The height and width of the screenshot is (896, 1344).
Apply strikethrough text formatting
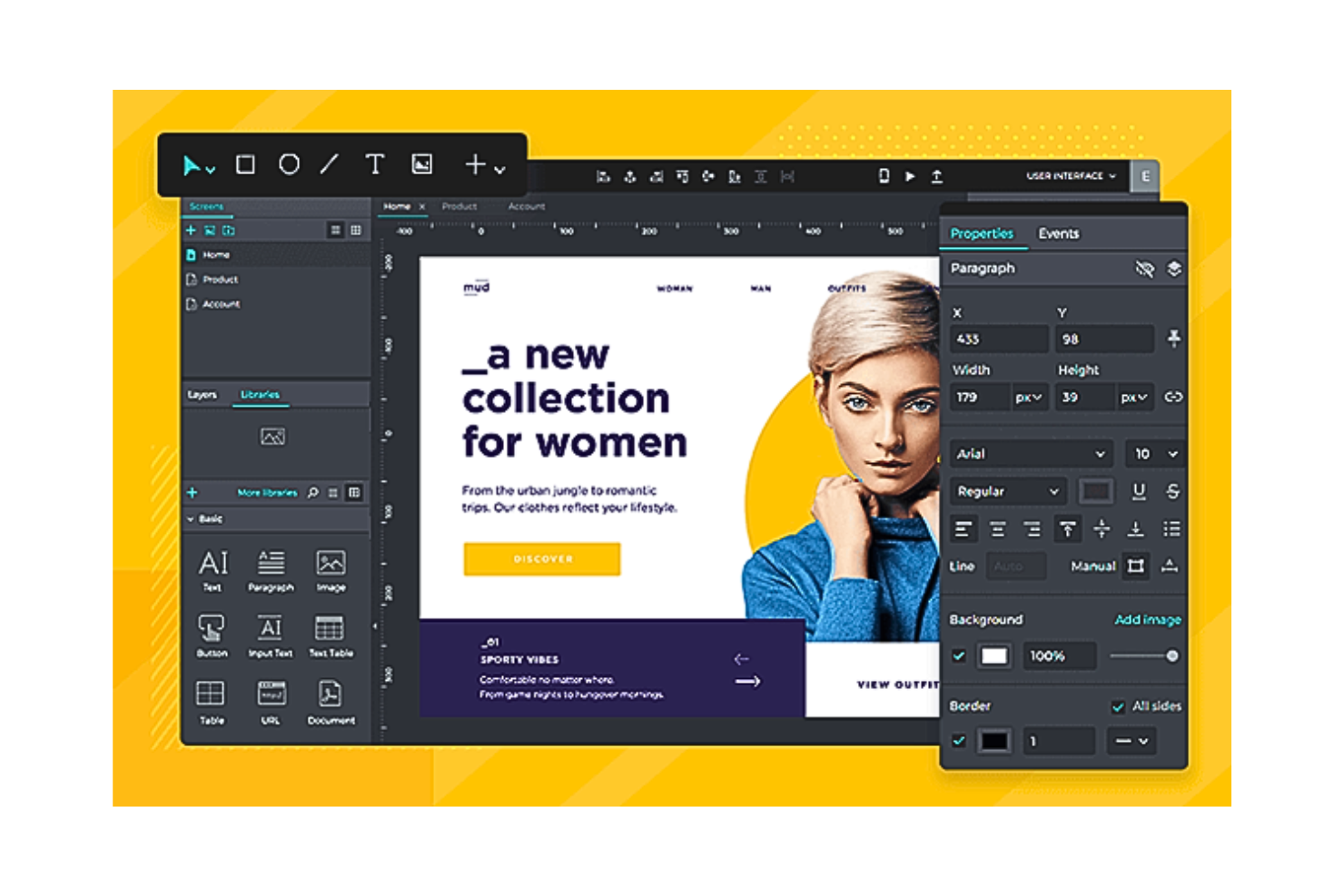point(1172,491)
